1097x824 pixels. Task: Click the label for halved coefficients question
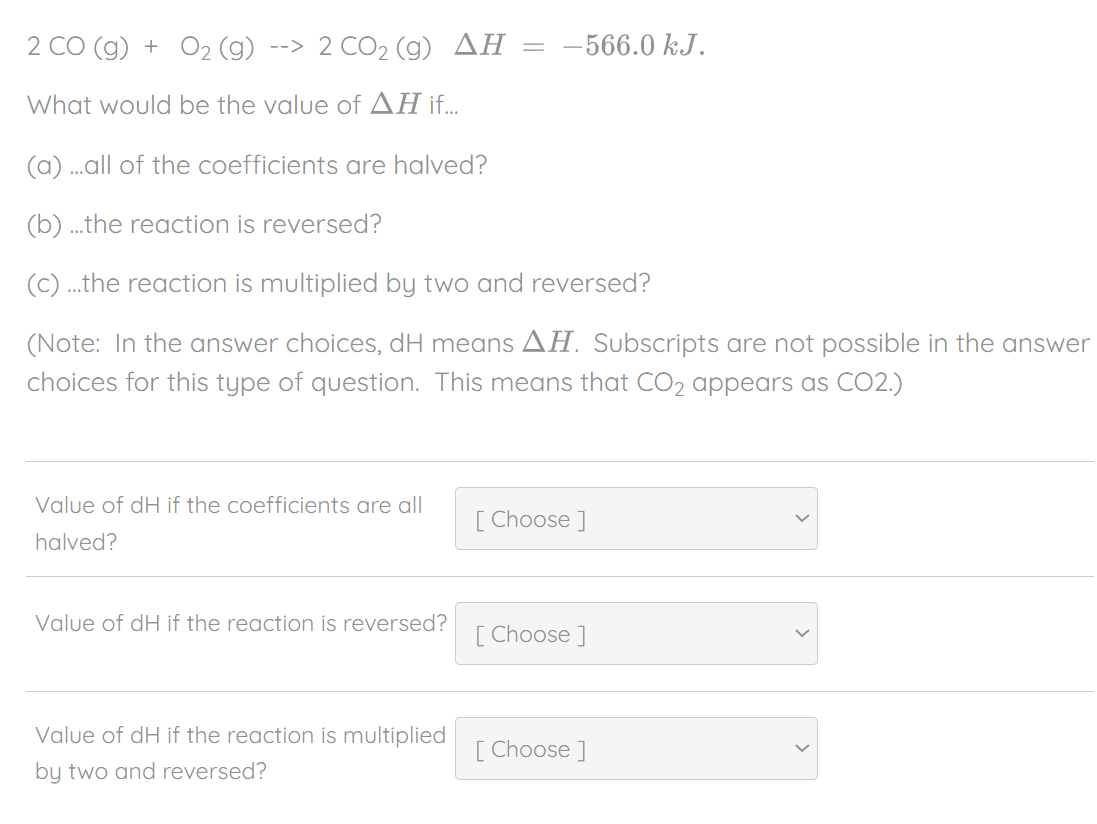228,523
